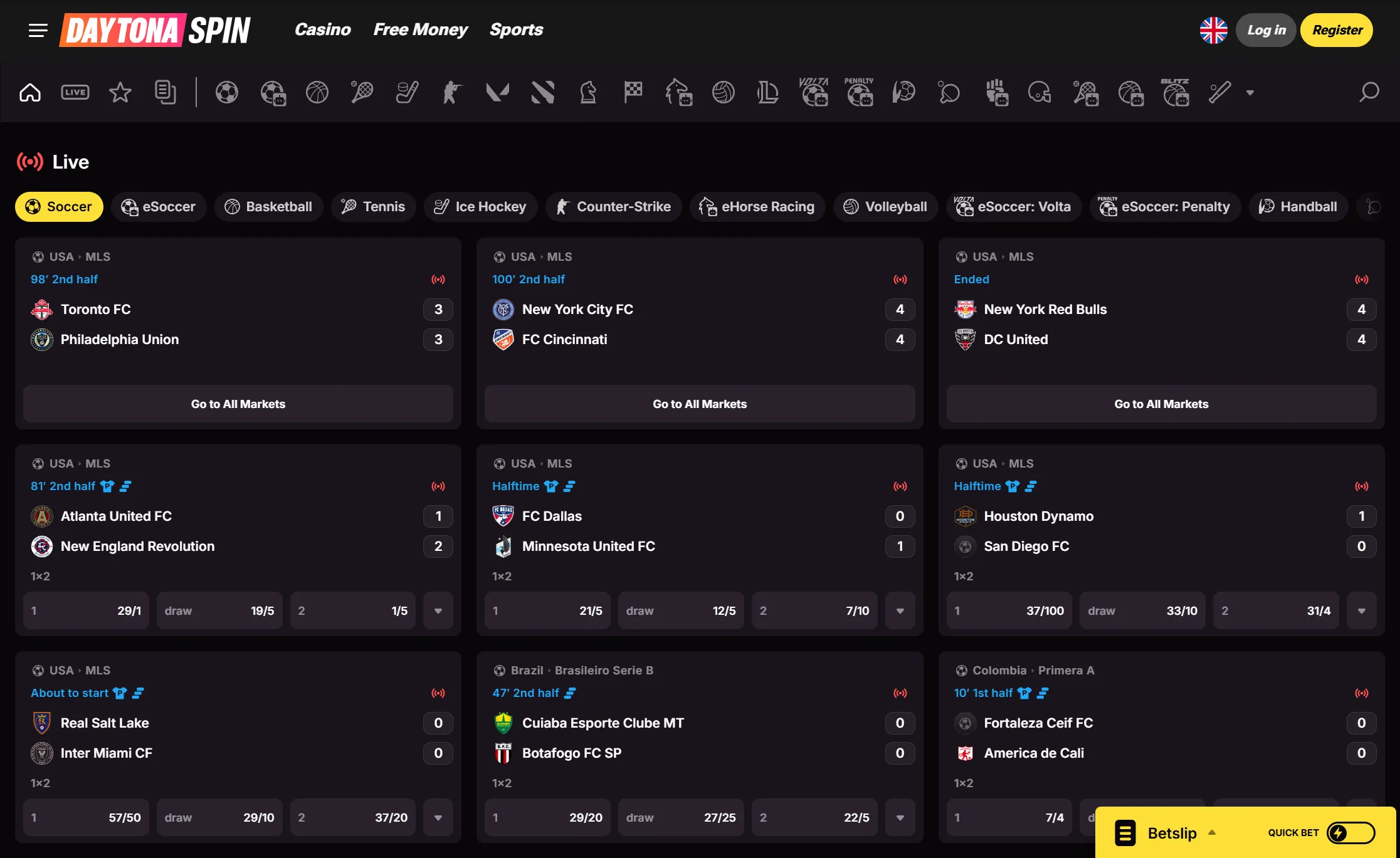Image resolution: width=1400 pixels, height=858 pixels.
Task: Open Brazil Brasileiro Serie B league label
Action: coord(582,671)
